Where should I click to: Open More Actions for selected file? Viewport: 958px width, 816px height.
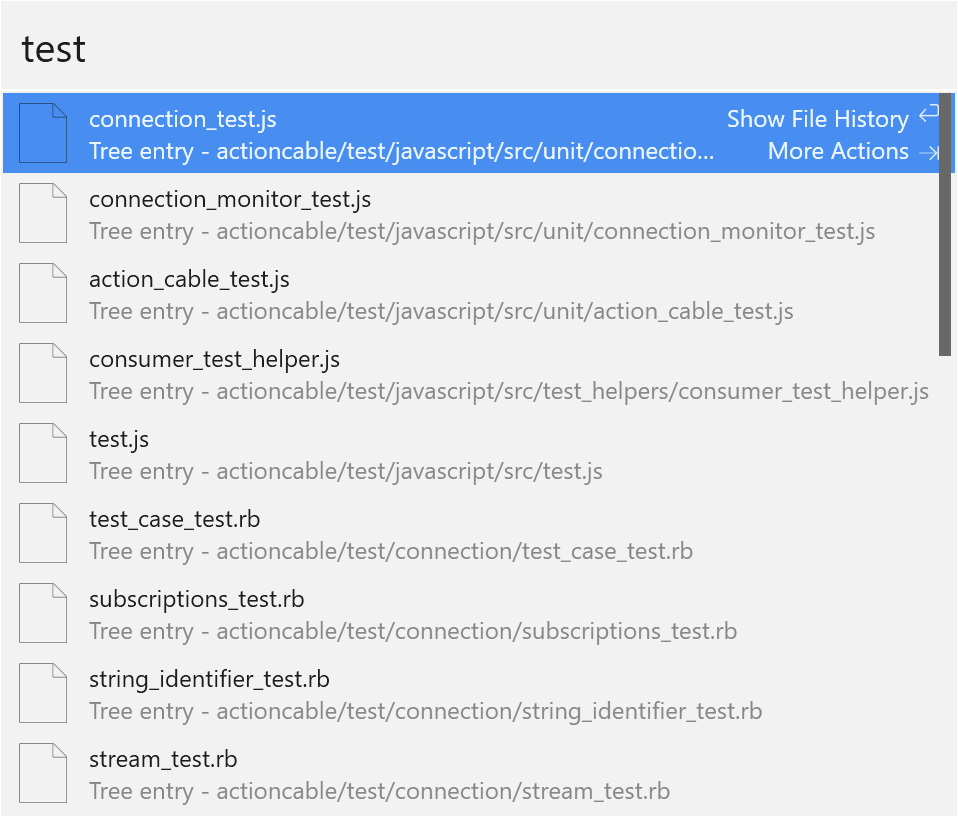point(837,152)
